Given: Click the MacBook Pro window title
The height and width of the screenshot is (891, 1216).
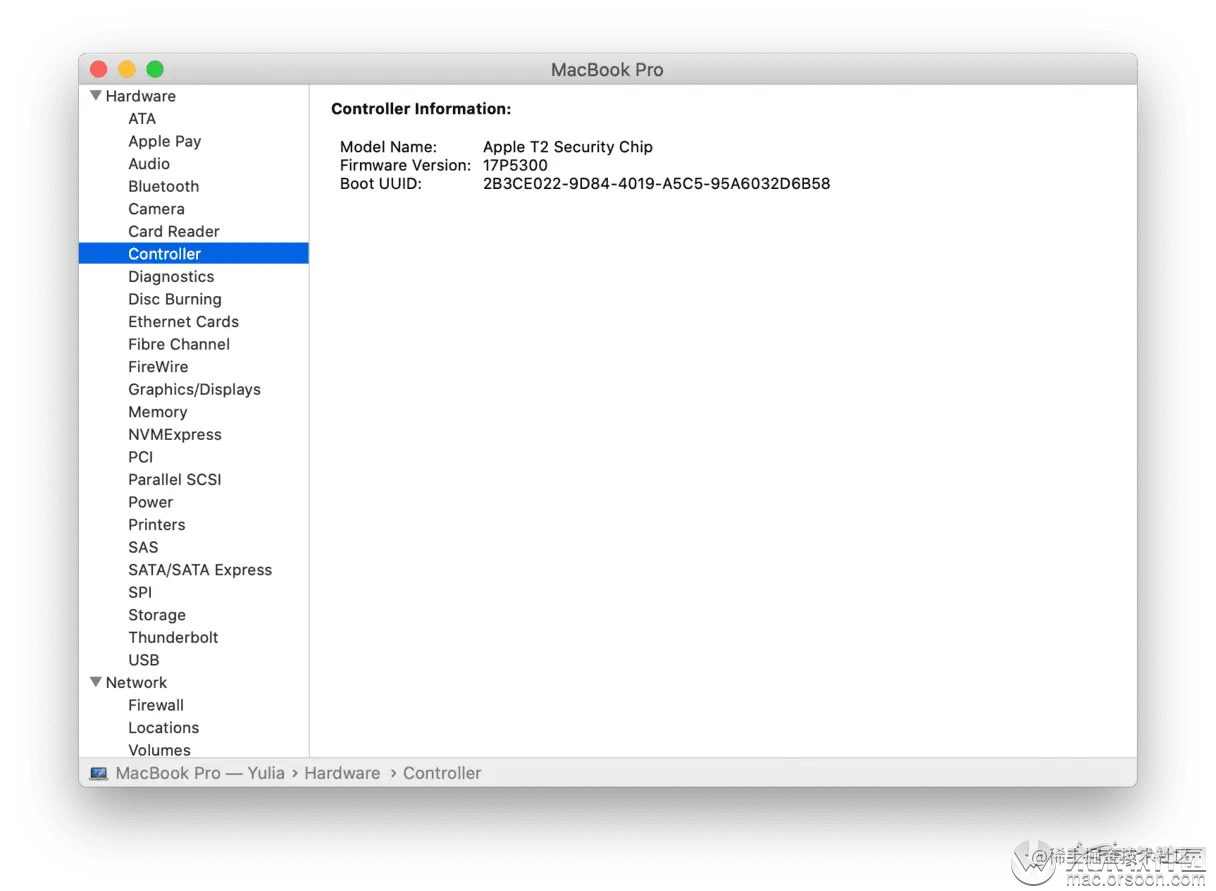Looking at the screenshot, I should (x=607, y=70).
